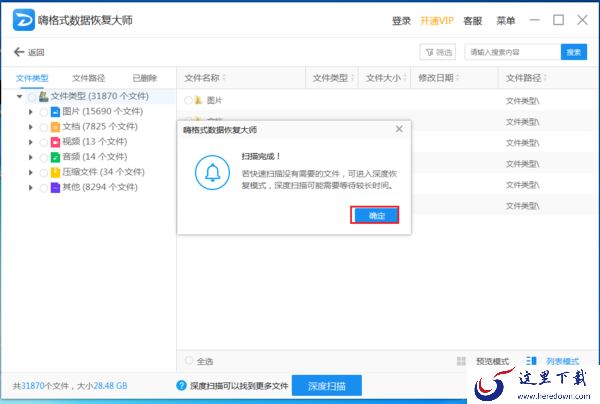The height and width of the screenshot is (404, 600).
Task: Click the bell icon in the dialog
Action: (x=212, y=173)
